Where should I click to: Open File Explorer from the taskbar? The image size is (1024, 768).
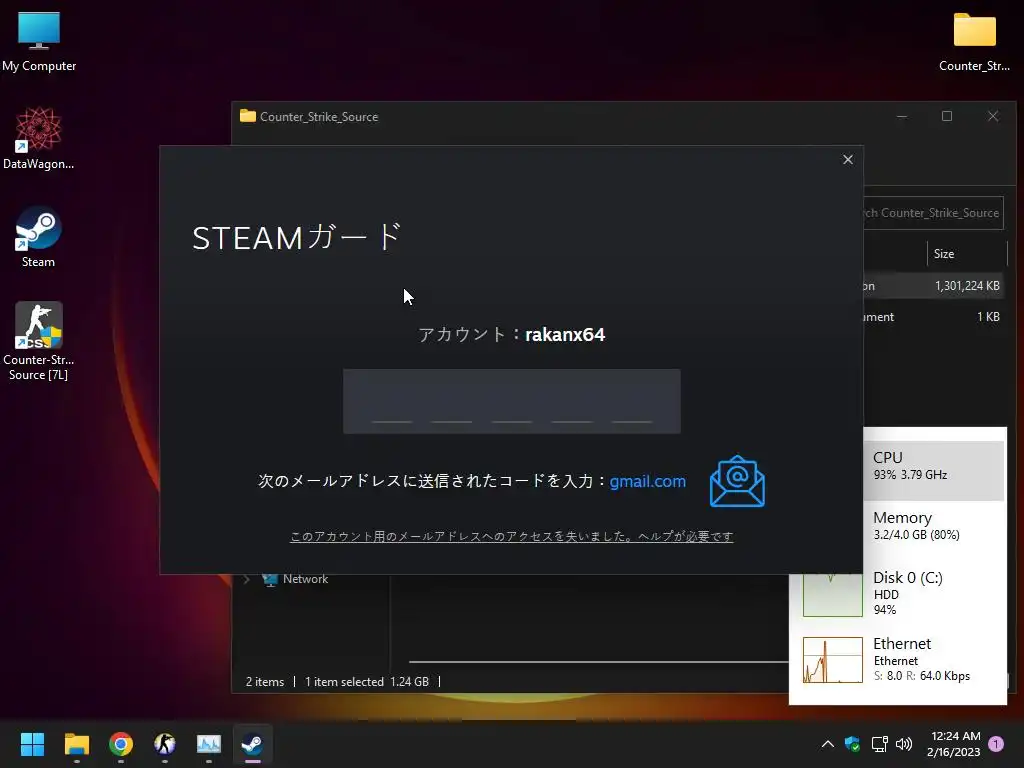(x=76, y=744)
